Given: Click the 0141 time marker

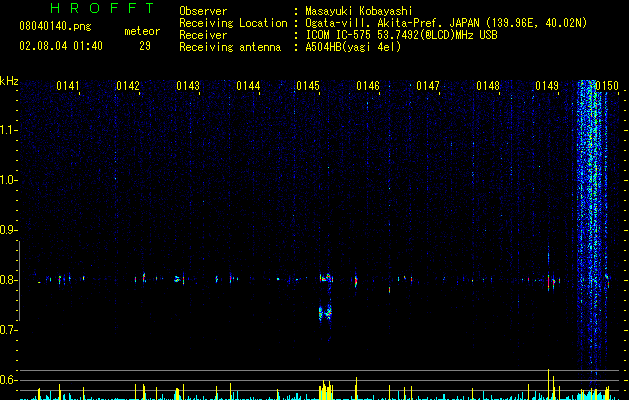Looking at the screenshot, I should (67, 85).
